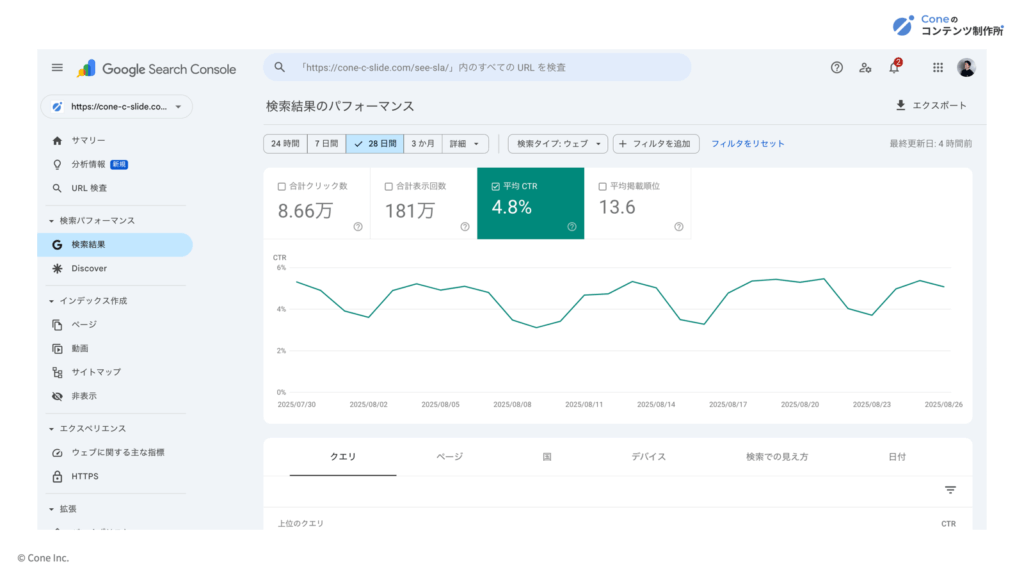Select the 24 時間 date range
Screen dimensions: 1024x576
(285, 144)
